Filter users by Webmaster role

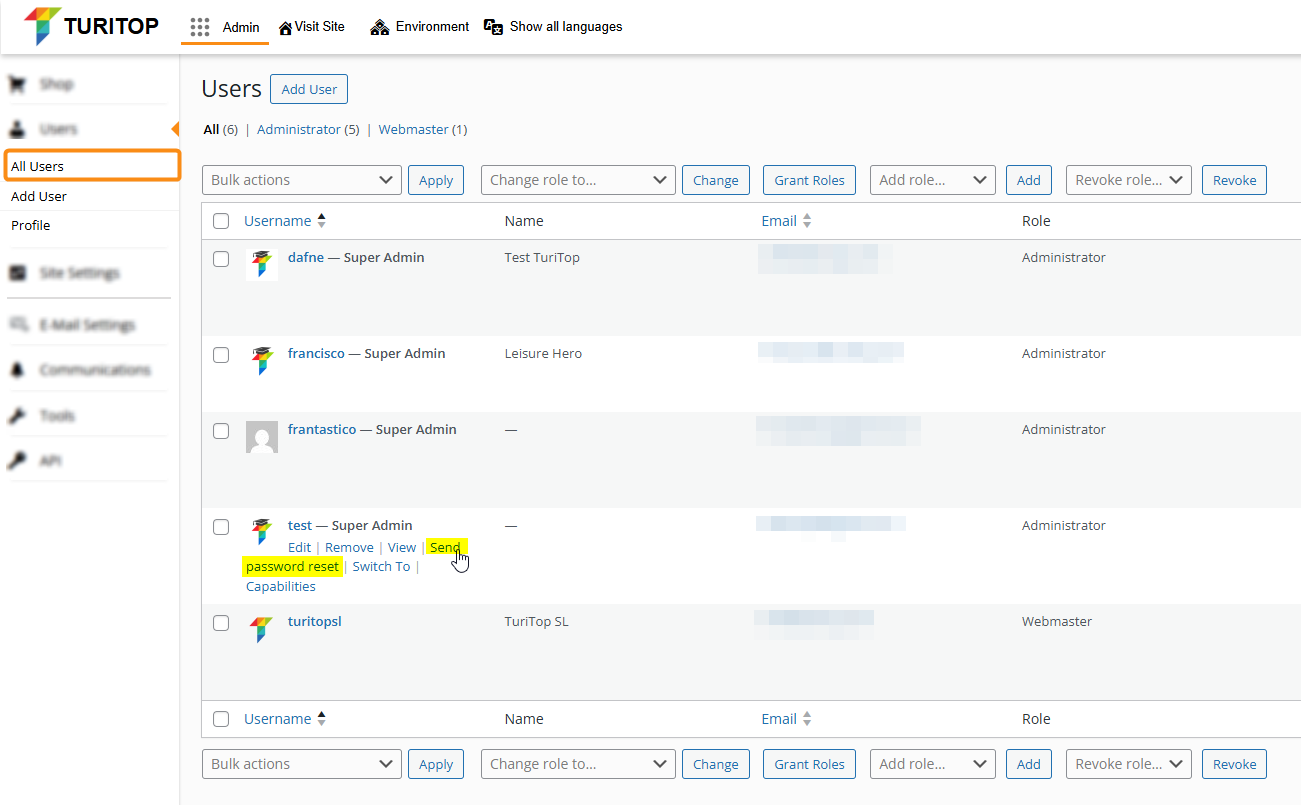click(x=413, y=129)
